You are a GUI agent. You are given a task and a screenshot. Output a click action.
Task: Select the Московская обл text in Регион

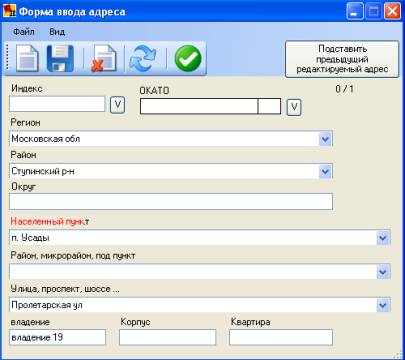46,139
